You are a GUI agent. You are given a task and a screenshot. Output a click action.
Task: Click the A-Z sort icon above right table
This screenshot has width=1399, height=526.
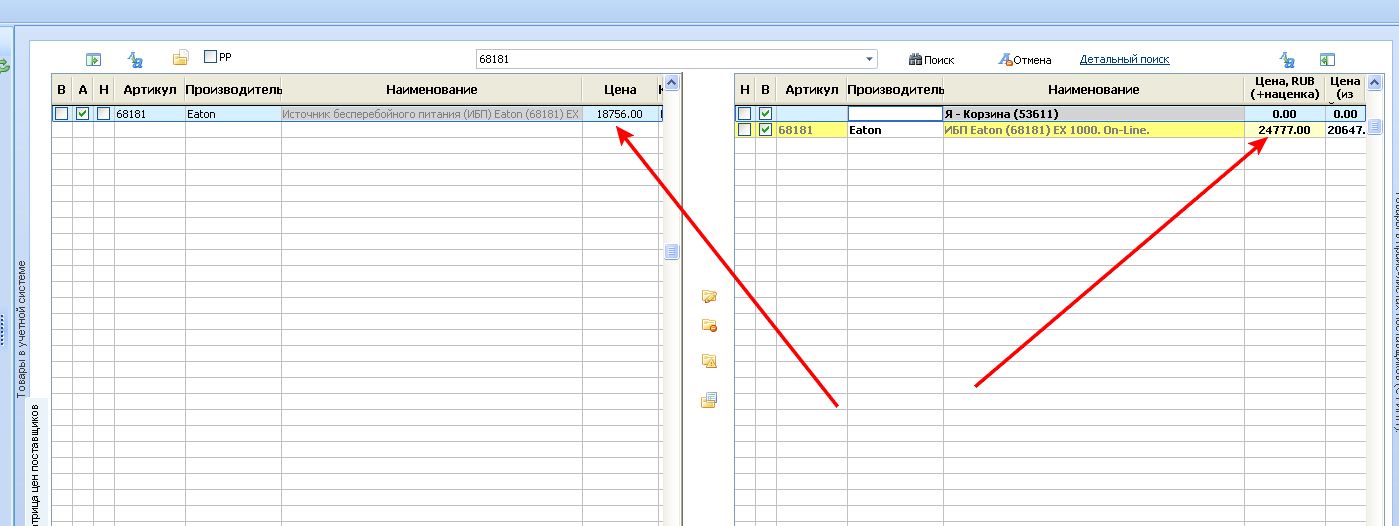(x=1288, y=60)
